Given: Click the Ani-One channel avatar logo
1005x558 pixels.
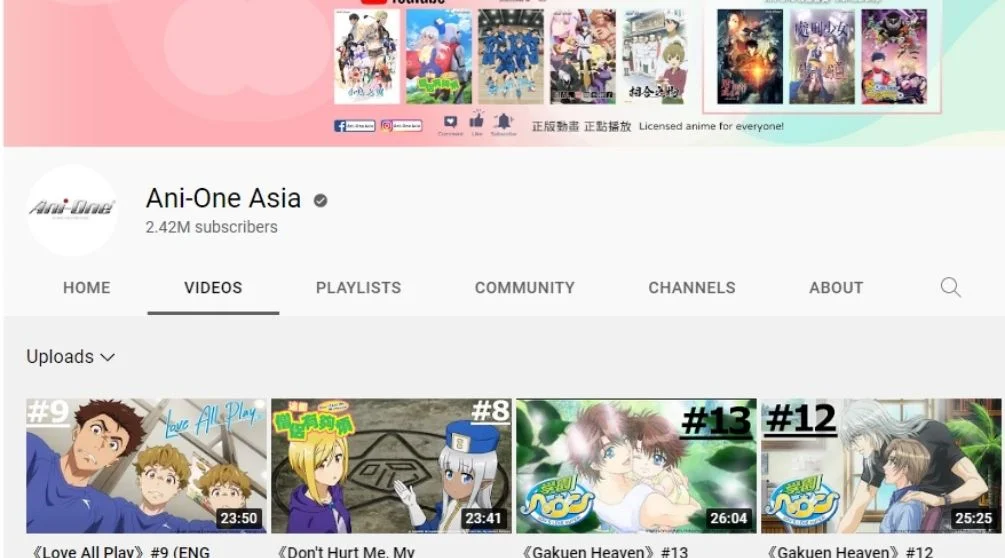Looking at the screenshot, I should [x=72, y=209].
